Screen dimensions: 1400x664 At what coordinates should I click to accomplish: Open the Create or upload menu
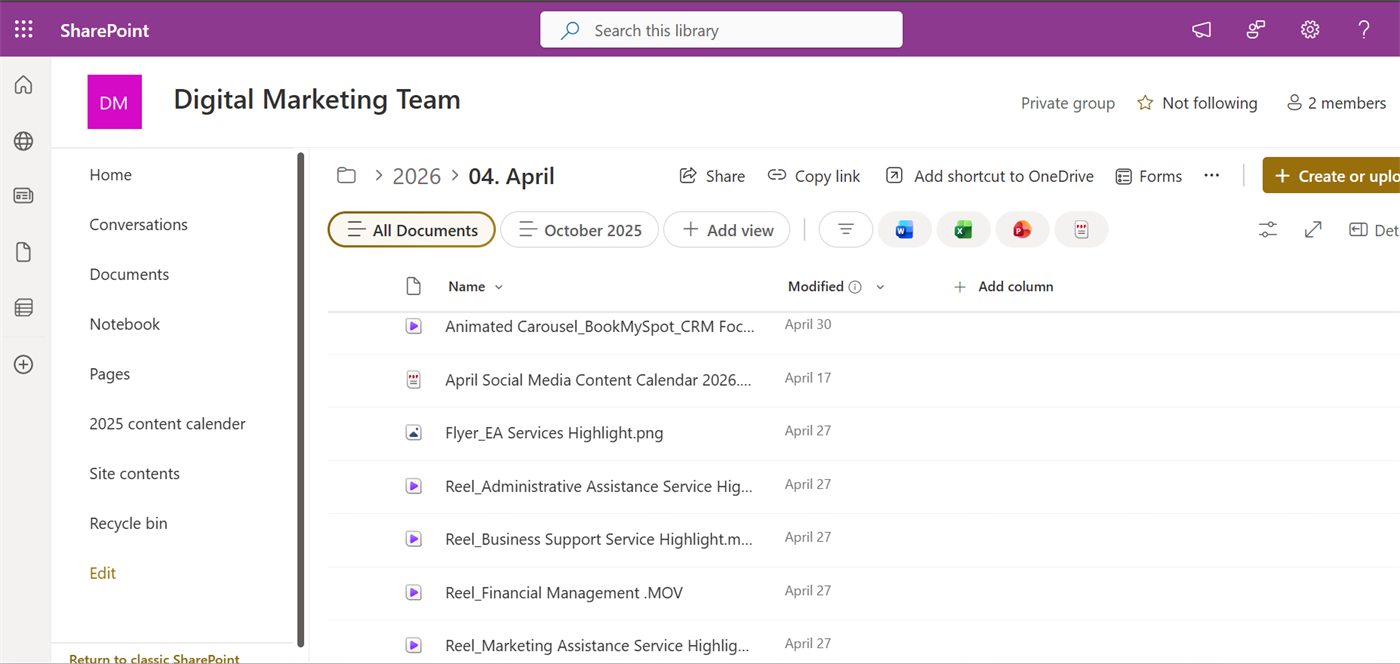tap(1331, 175)
